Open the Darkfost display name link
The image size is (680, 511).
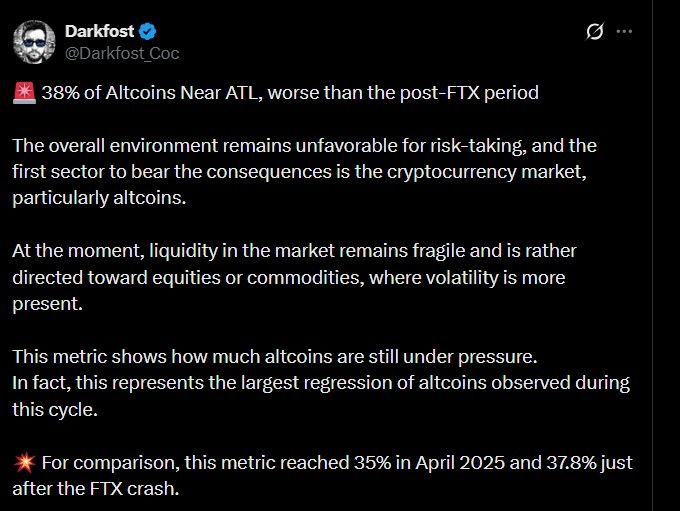tap(99, 32)
